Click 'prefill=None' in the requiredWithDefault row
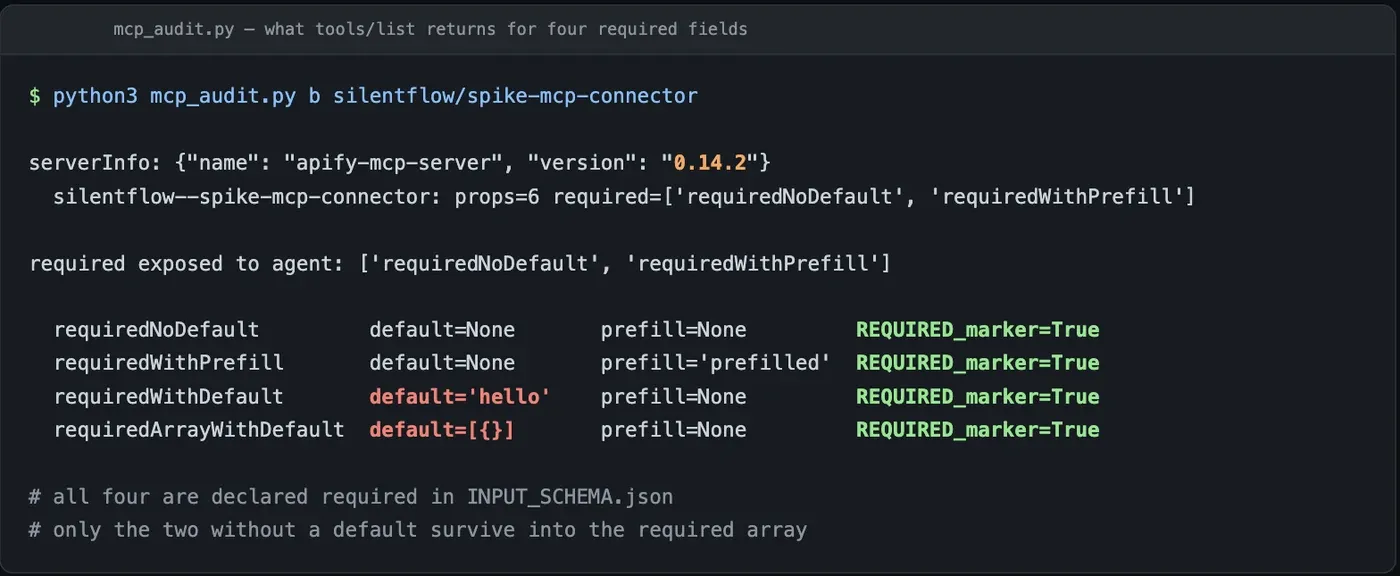This screenshot has height=576, width=1400. tap(673, 397)
